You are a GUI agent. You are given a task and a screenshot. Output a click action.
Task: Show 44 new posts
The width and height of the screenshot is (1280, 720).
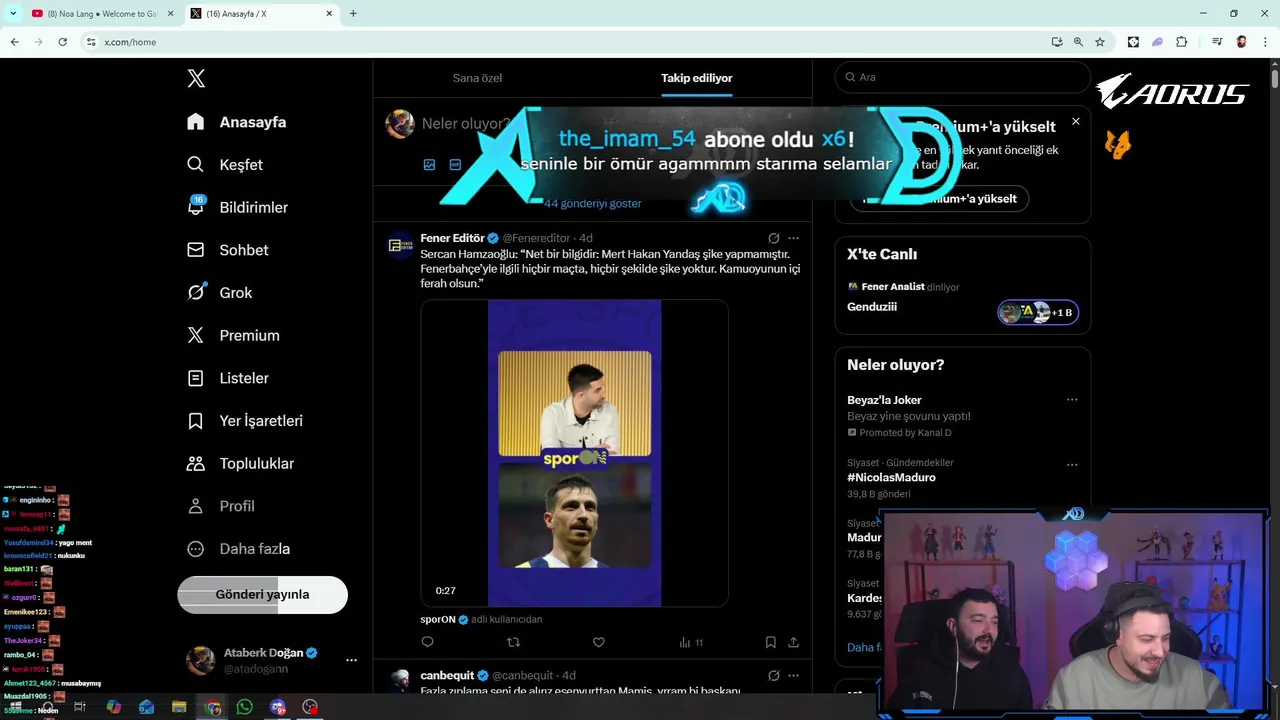pos(593,203)
